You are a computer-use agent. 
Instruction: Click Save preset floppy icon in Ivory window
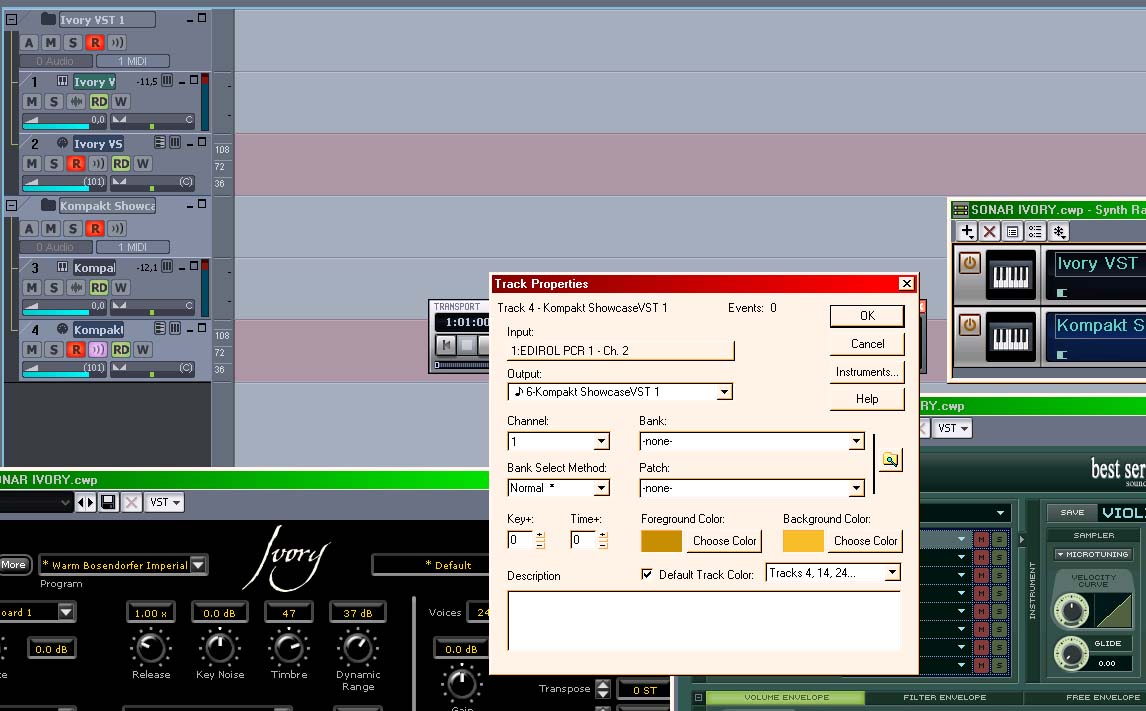(x=108, y=502)
